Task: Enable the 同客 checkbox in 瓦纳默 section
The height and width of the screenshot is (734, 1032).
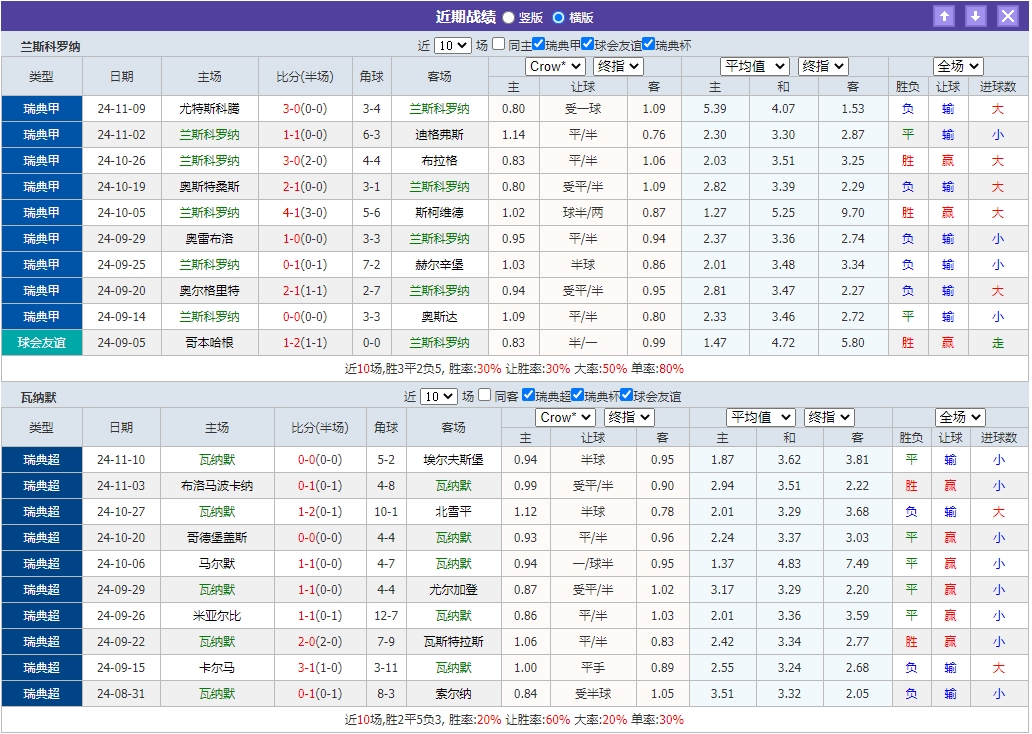Action: click(486, 395)
